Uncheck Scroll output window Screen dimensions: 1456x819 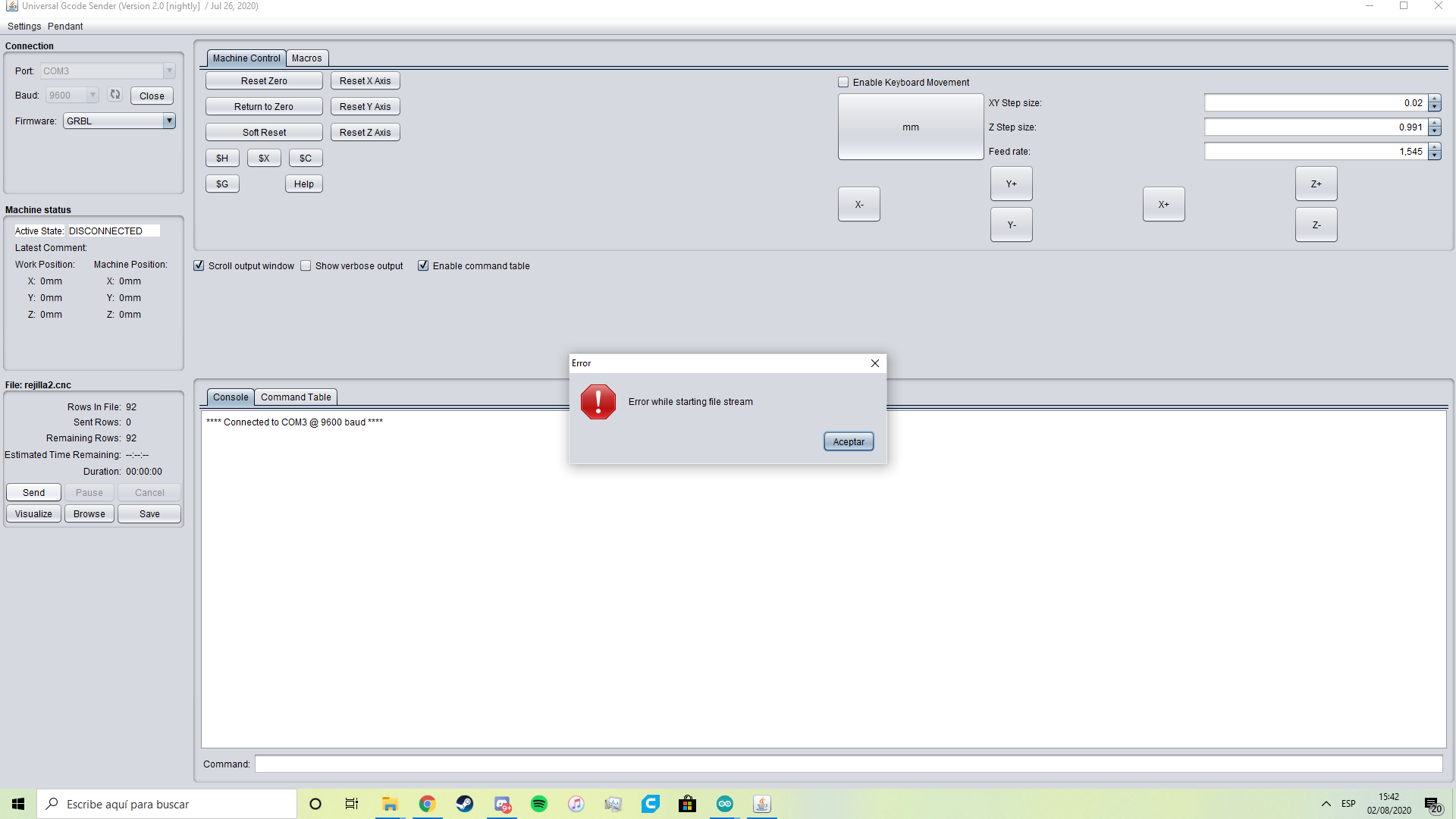click(199, 265)
